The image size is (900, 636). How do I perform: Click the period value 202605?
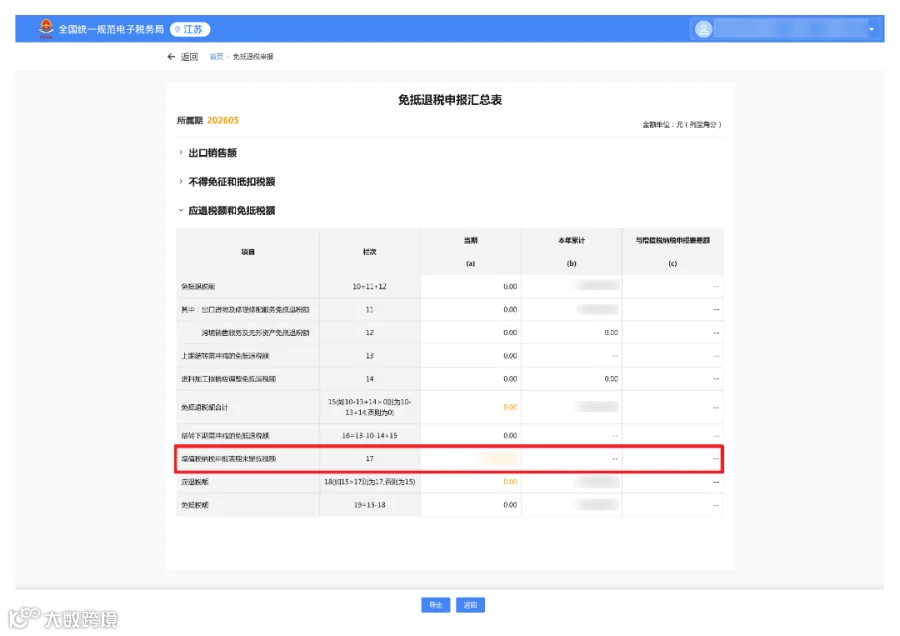click(x=223, y=120)
